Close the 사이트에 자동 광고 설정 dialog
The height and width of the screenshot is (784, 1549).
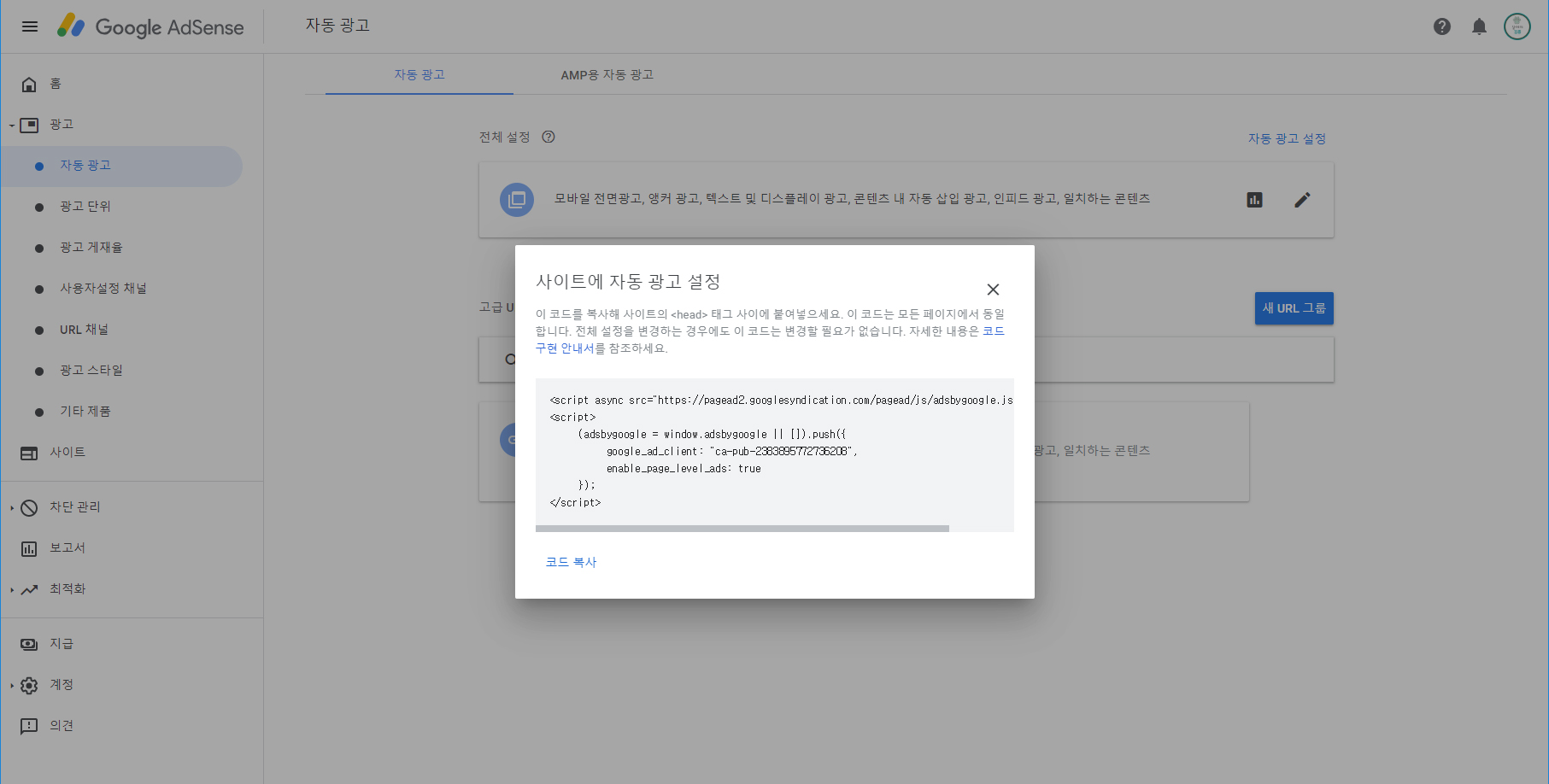(x=993, y=290)
